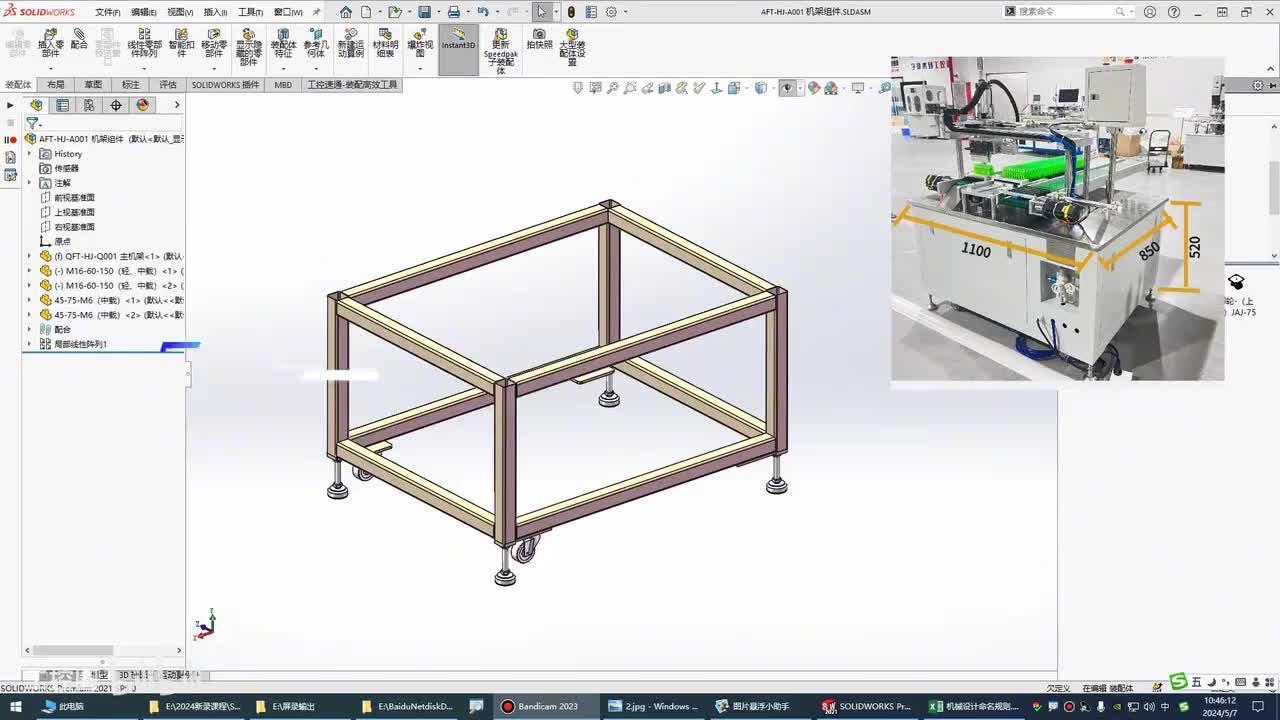
Task: Click the filter funnel in the feature tree
Action: pyautogui.click(x=32, y=124)
